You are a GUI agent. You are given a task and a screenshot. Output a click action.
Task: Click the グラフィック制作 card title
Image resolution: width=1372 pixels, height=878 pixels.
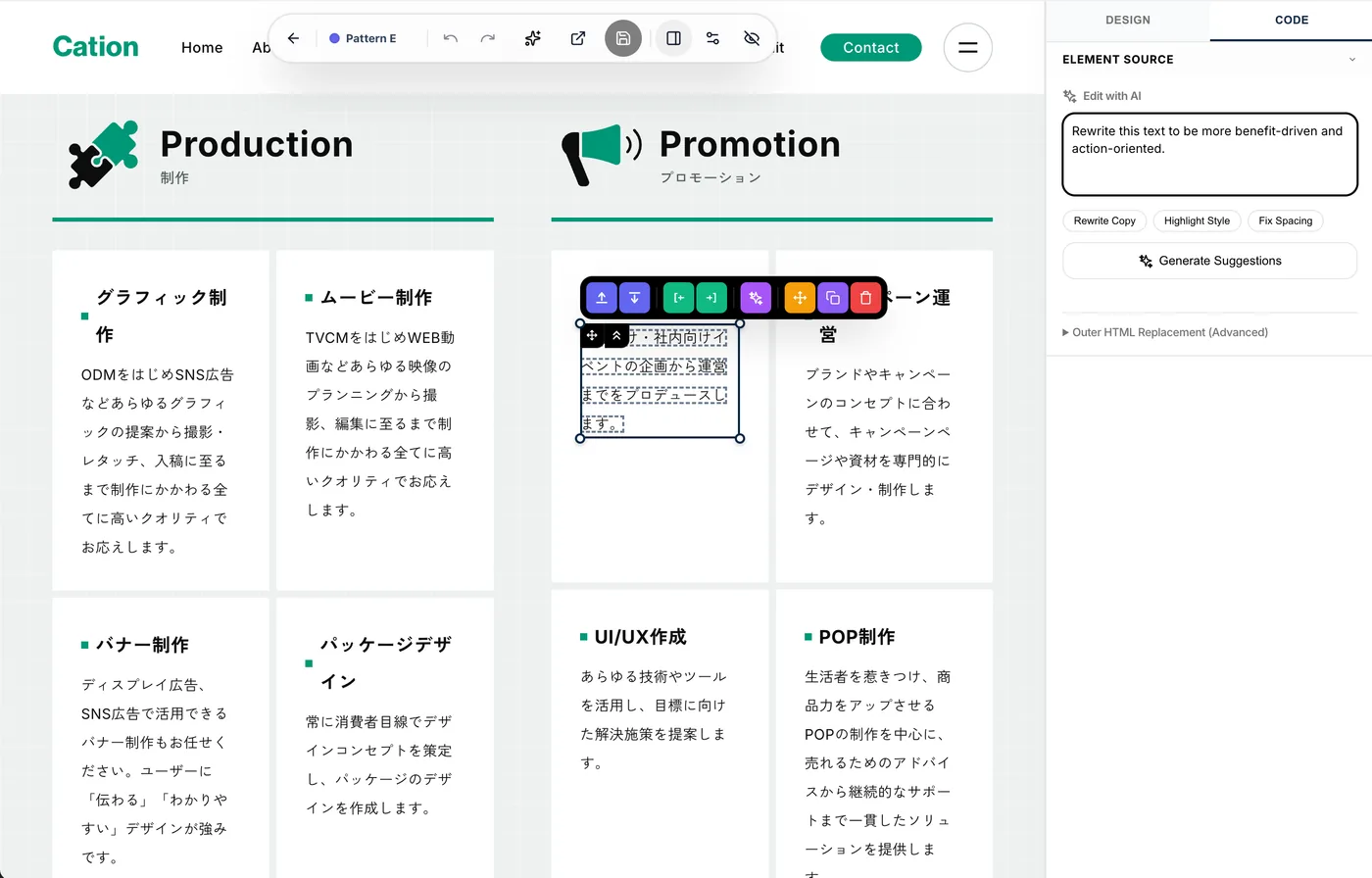click(x=162, y=316)
